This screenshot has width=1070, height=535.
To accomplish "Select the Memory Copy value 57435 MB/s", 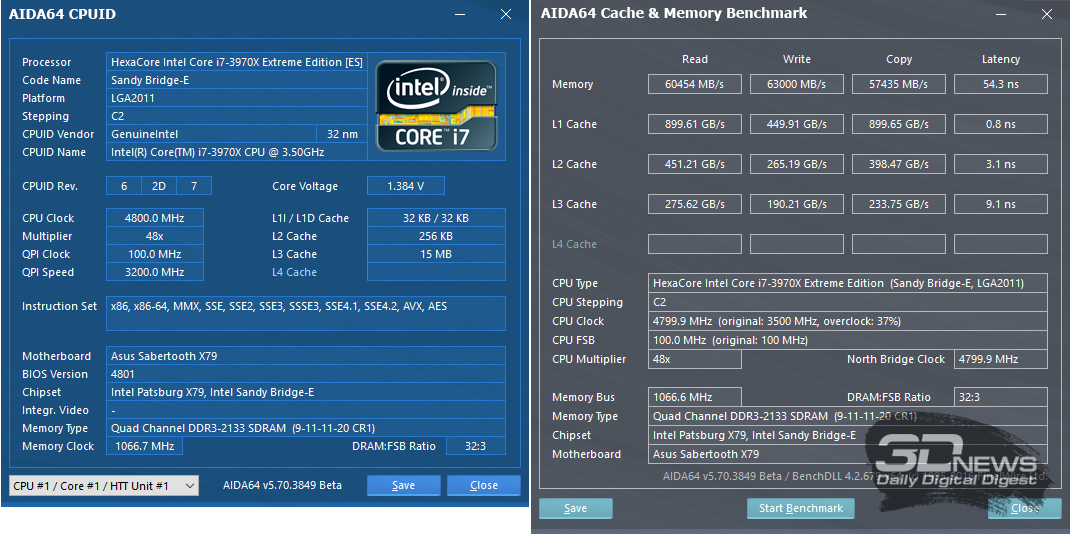I will (x=899, y=84).
